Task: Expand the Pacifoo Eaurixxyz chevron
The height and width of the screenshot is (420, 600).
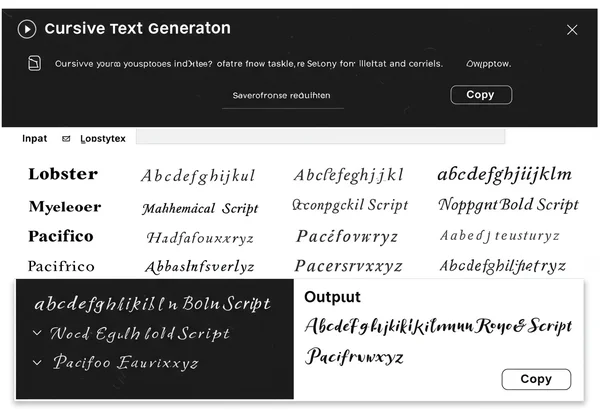Action: [37, 362]
